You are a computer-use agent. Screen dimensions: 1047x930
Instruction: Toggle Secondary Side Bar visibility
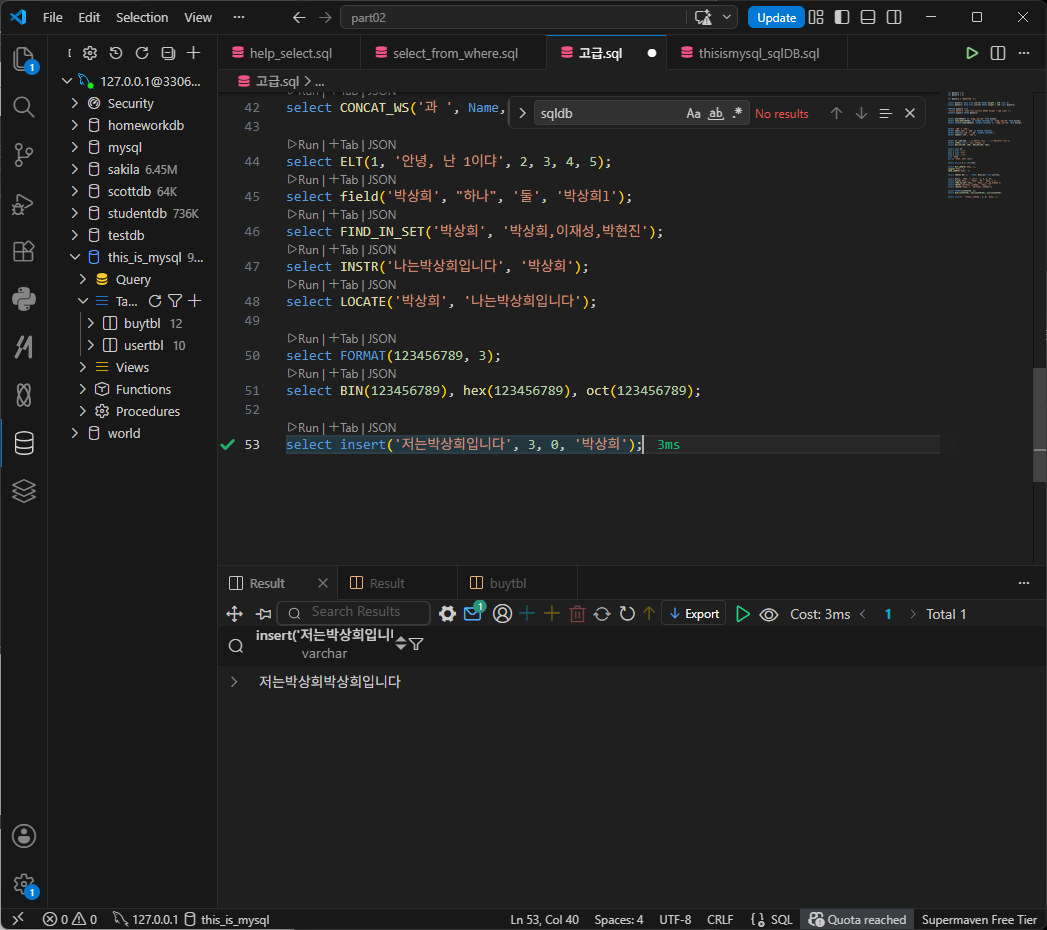click(894, 17)
